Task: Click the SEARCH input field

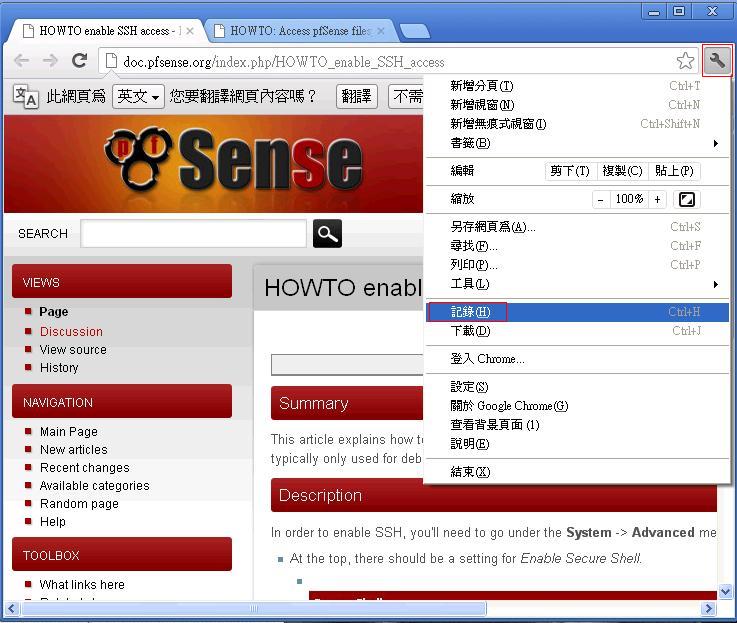Action: [x=193, y=233]
